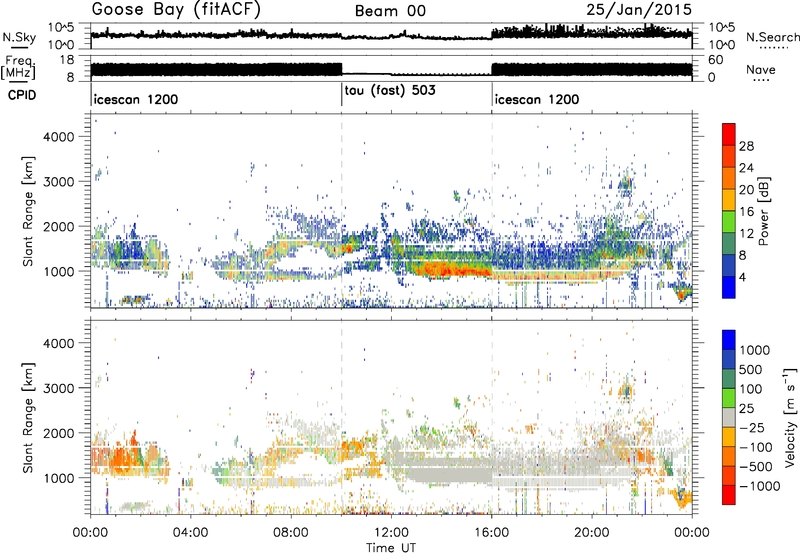The width and height of the screenshot is (800, 554).
Task: Click the 'icescan 1200' label after 16:00
Action: coord(537,99)
